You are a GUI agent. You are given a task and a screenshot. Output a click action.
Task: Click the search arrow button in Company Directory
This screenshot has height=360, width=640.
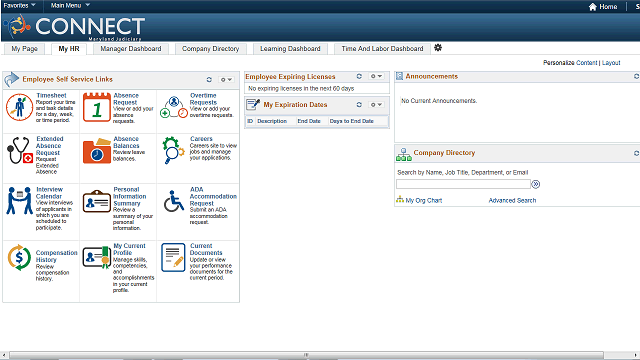pos(536,184)
